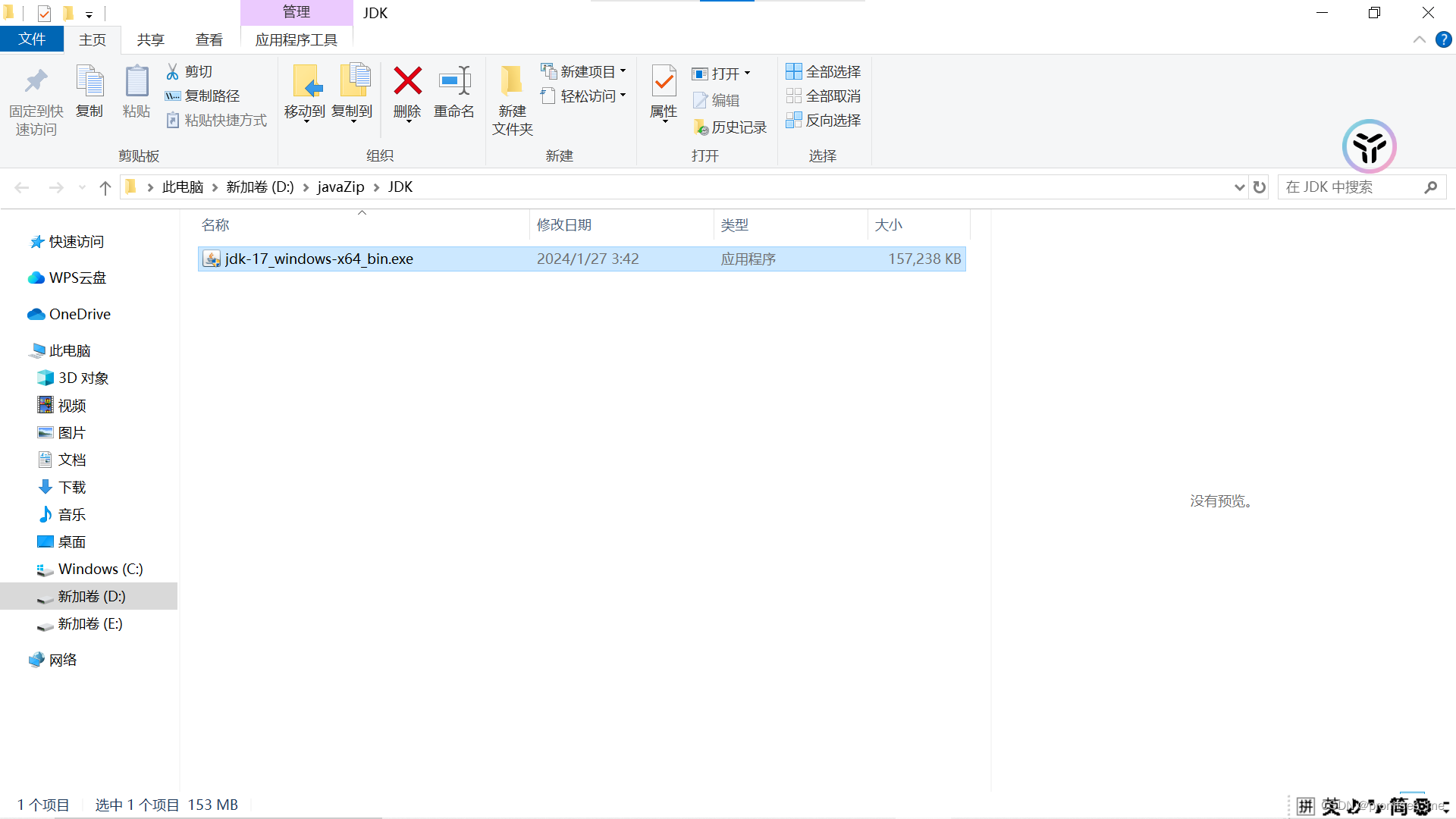Image resolution: width=1456 pixels, height=819 pixels.
Task: Switch to the View ribbon tab
Action: [209, 39]
